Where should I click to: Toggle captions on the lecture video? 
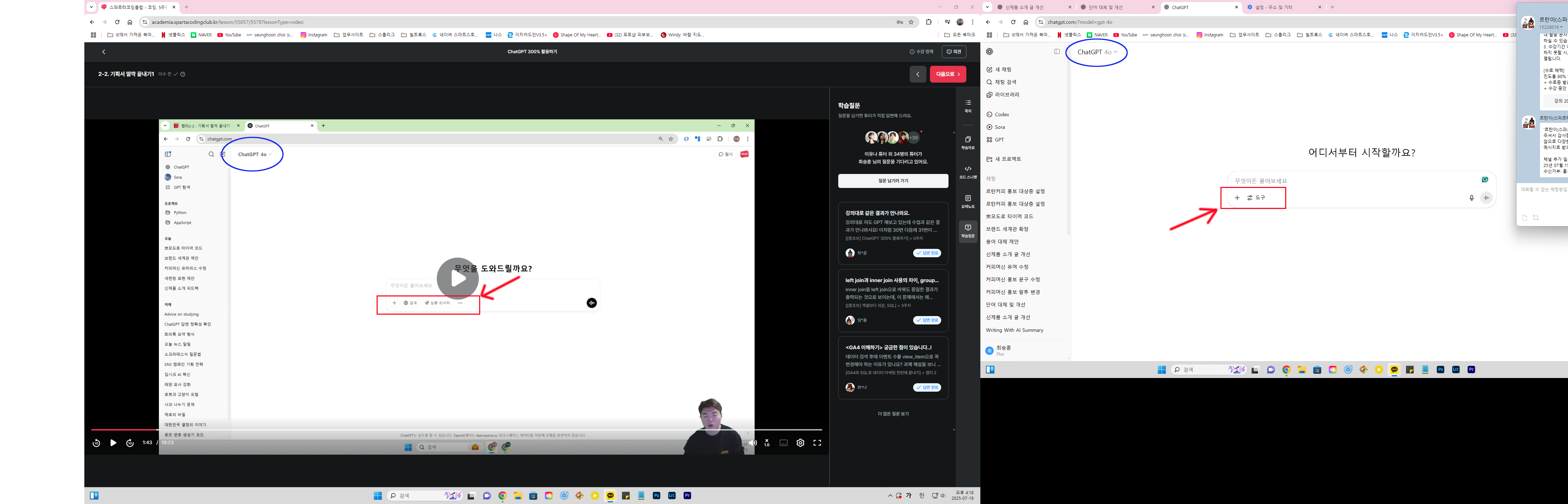(783, 443)
